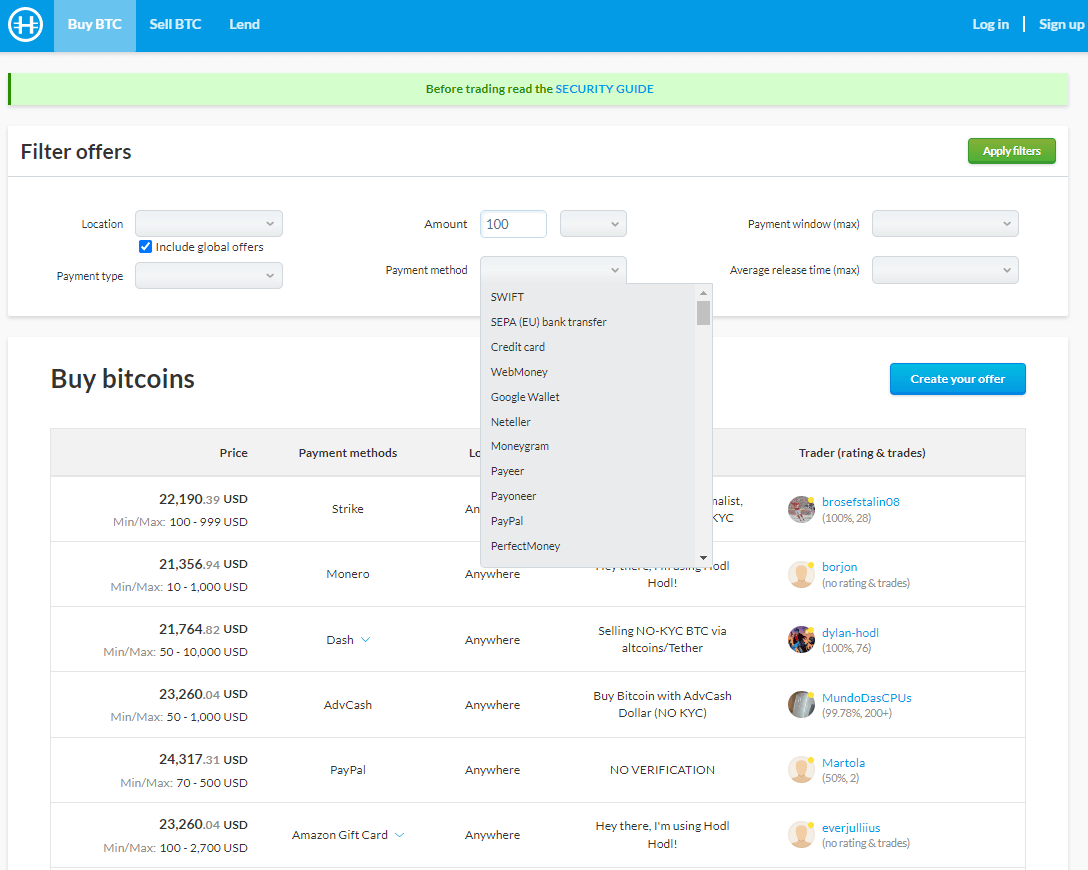
Task: Open the Amount currency dropdown
Action: coord(593,223)
